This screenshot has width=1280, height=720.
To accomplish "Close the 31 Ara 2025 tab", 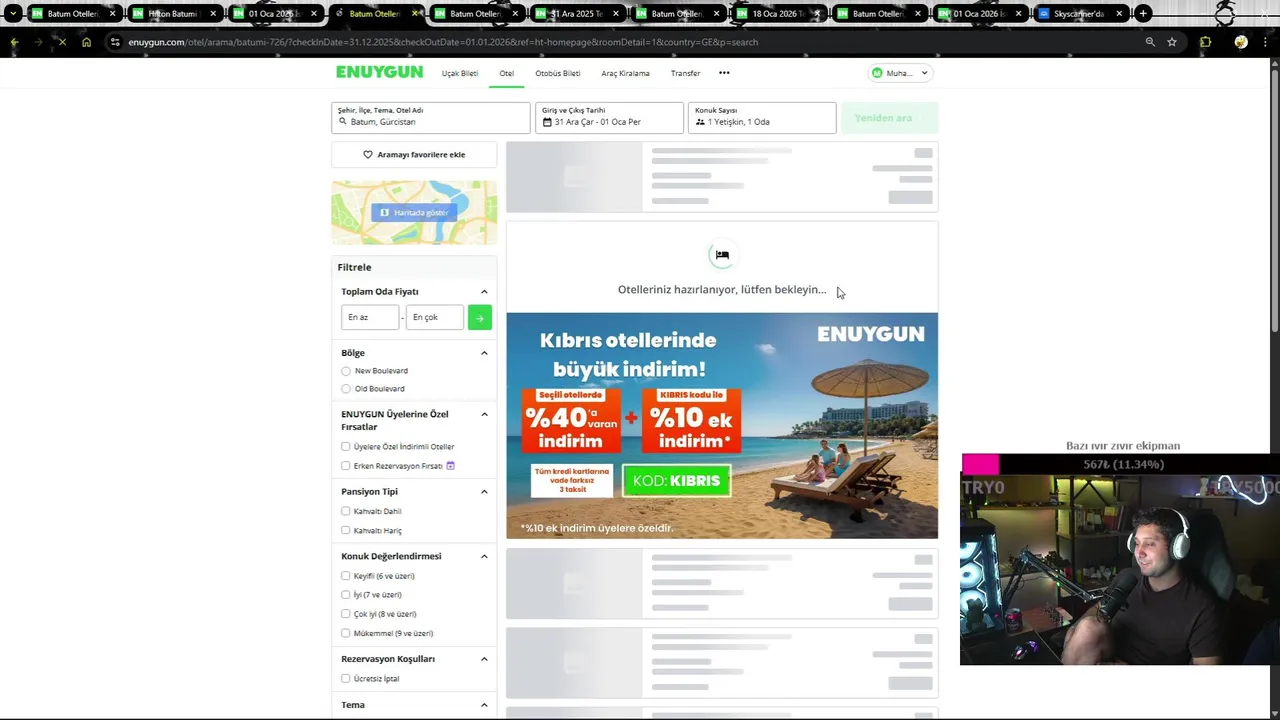I will (616, 14).
